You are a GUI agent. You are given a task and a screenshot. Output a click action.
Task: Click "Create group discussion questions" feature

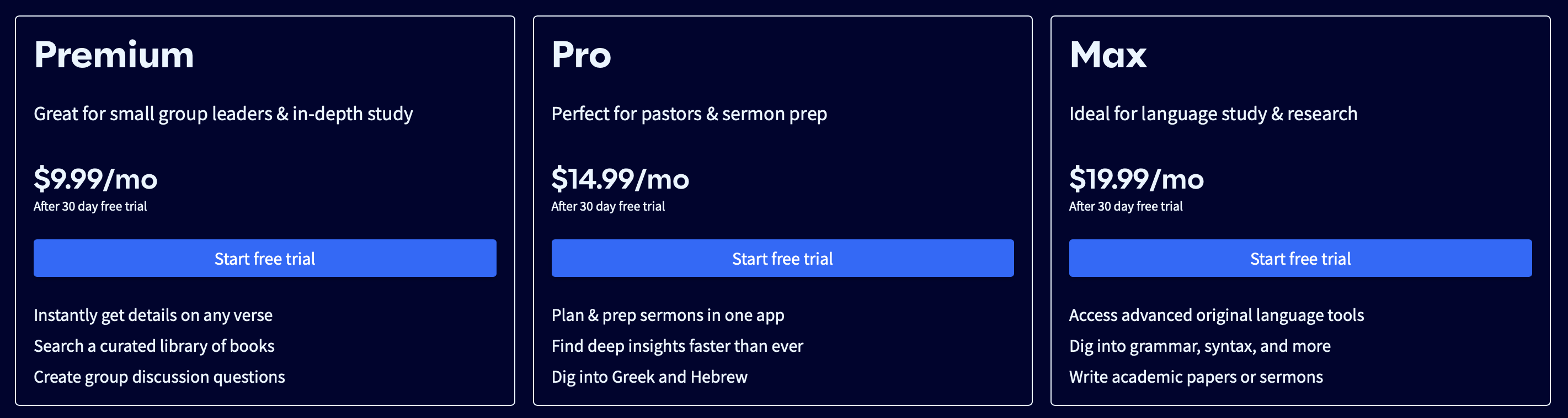tap(159, 377)
